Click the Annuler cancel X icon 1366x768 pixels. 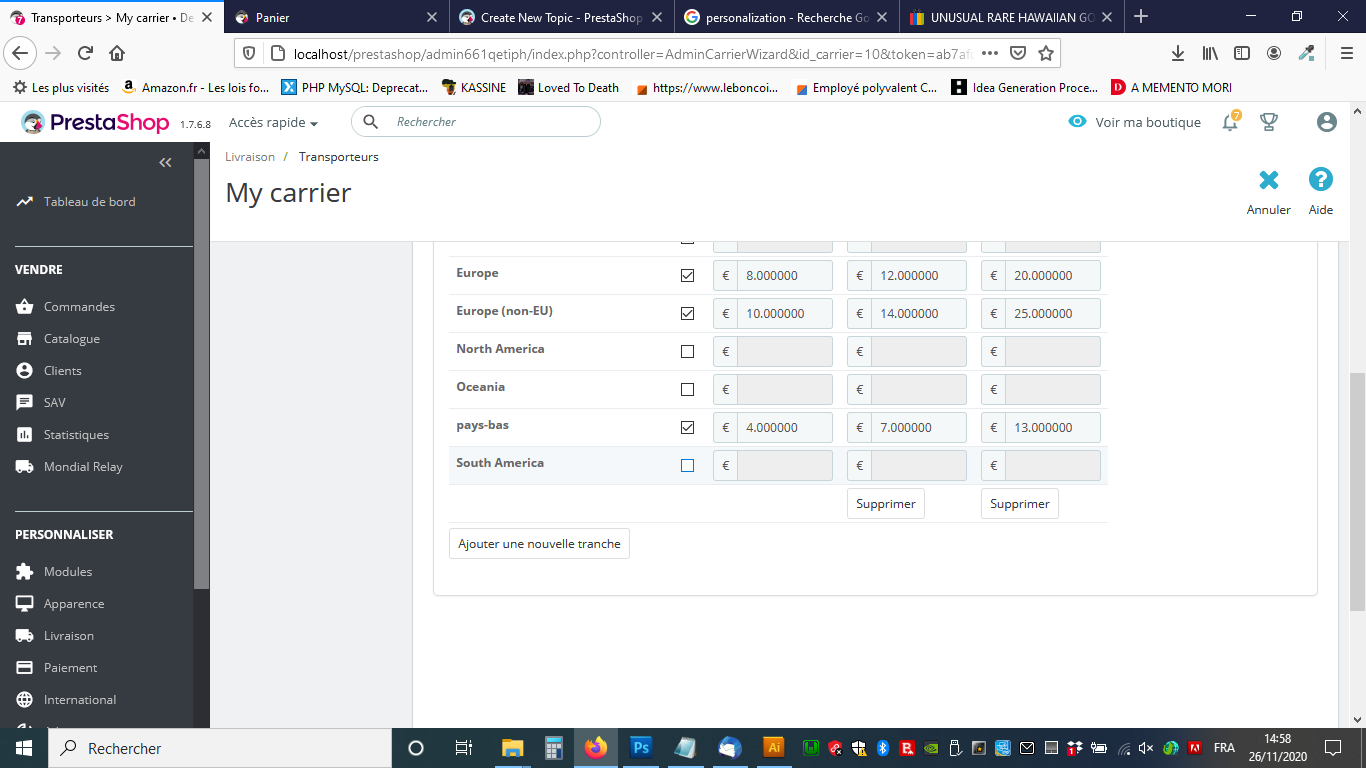pos(1269,180)
